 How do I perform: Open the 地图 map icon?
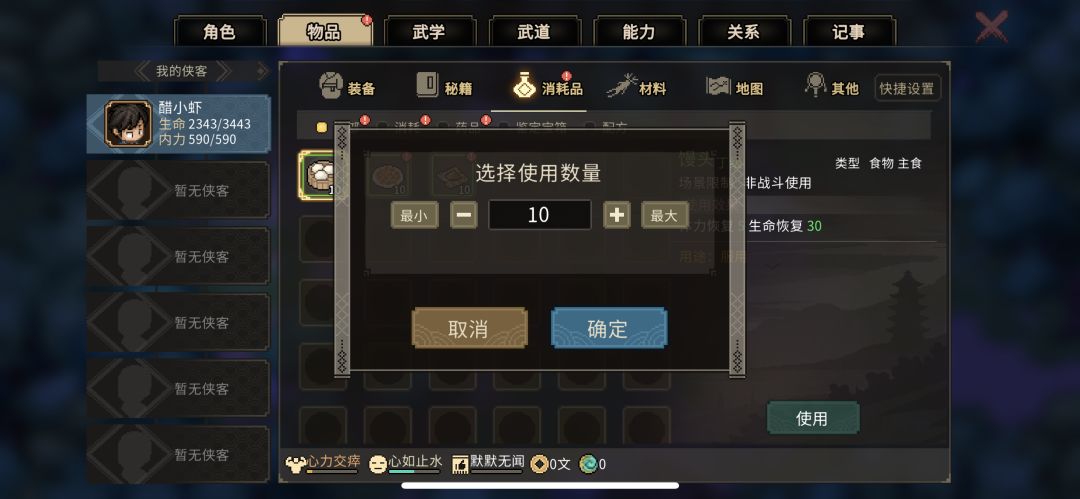[x=718, y=86]
